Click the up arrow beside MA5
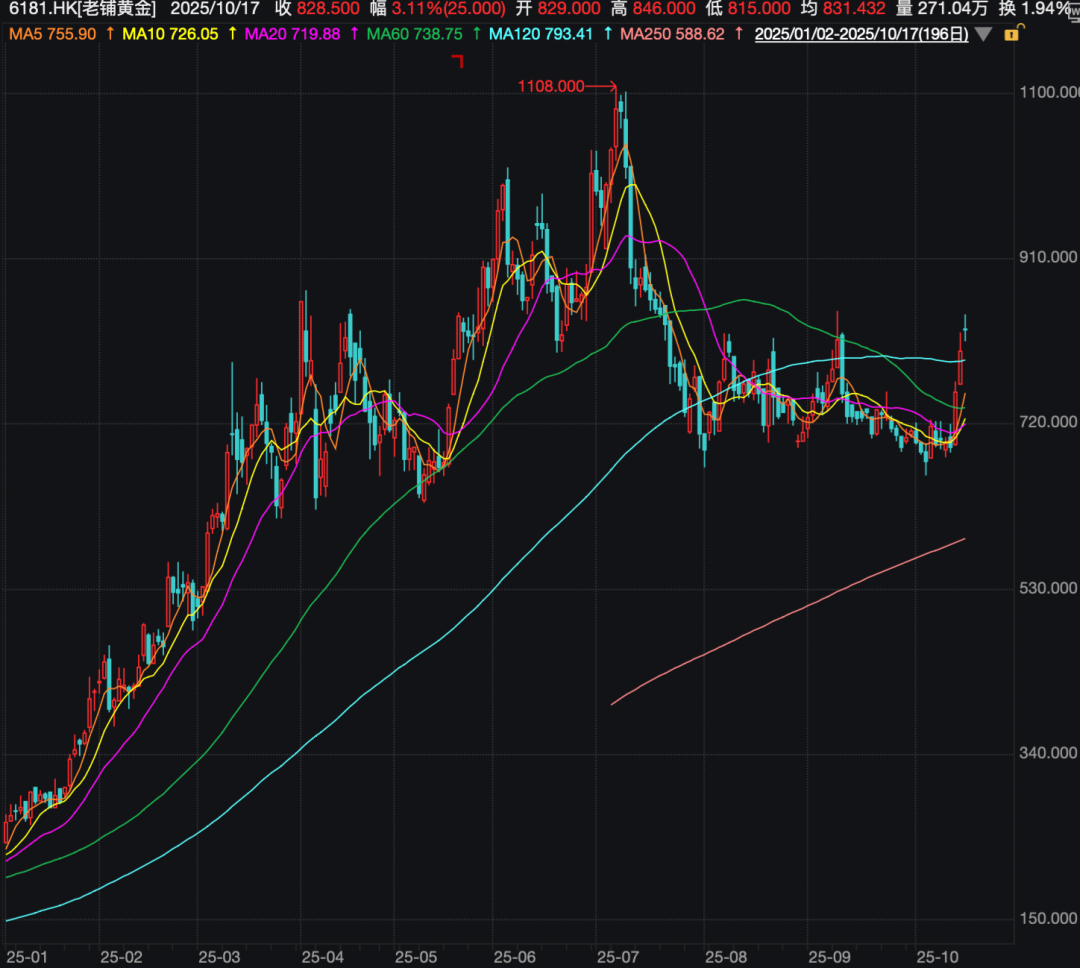This screenshot has width=1080, height=968. point(109,34)
